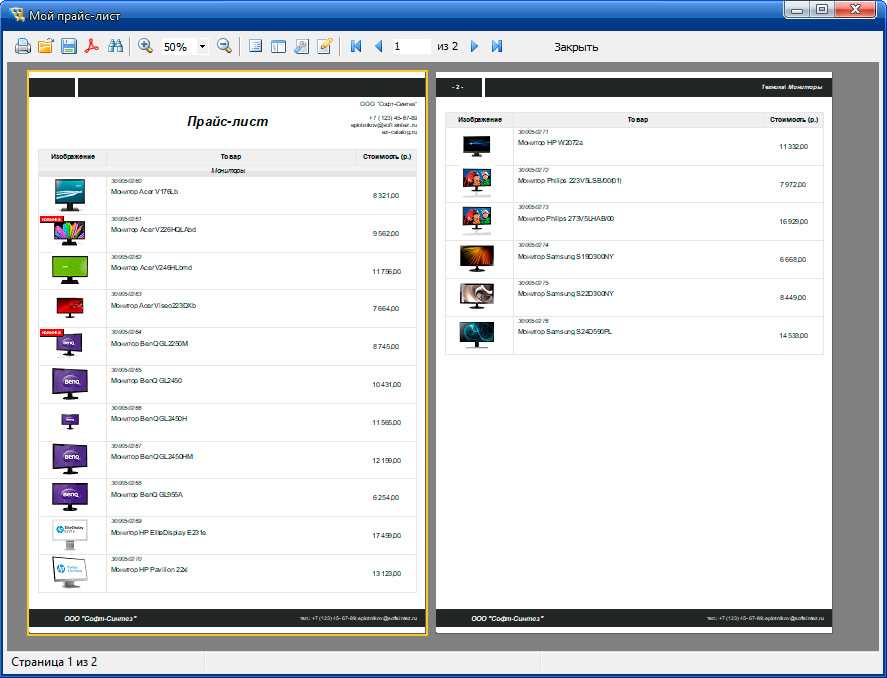Click the Samsung S24D590PL monitor image

[476, 335]
